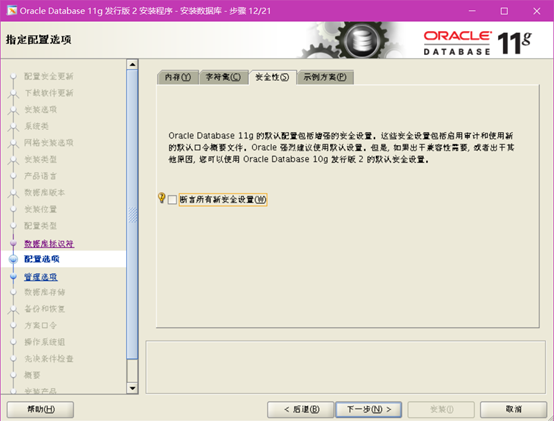Select the current 配置选项 step
554x421 pixels.
pos(42,259)
